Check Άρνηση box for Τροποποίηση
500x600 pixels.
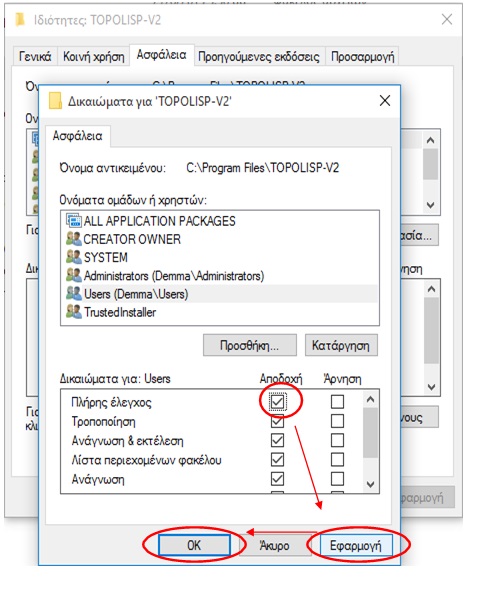click(337, 421)
